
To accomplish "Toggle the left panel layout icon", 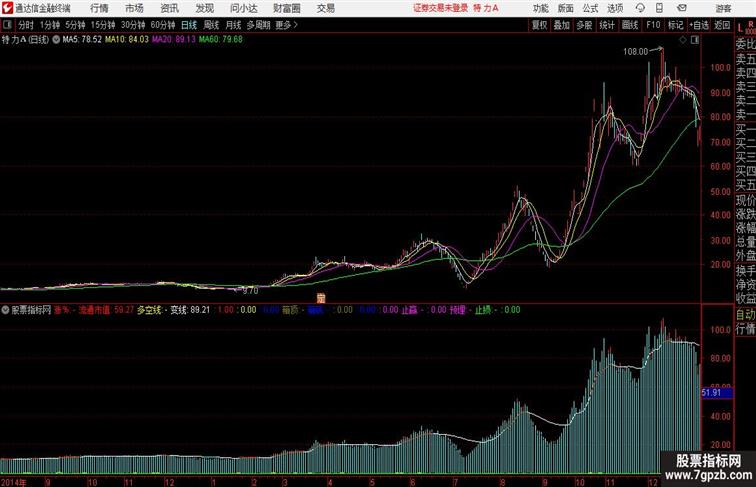I will (x=7, y=24).
